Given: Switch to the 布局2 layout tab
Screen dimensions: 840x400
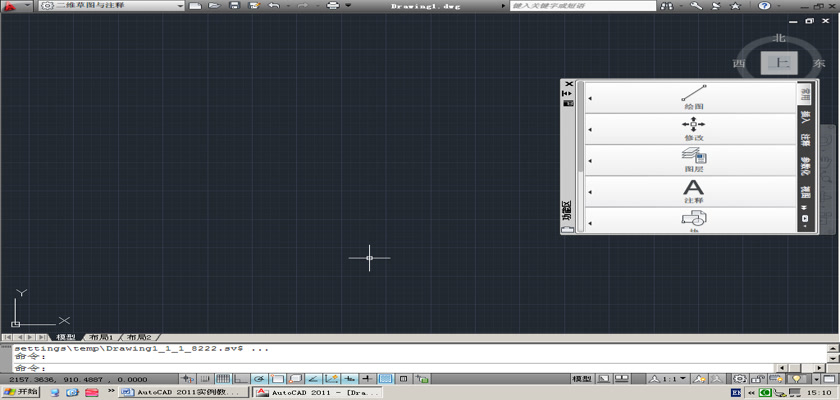Looking at the screenshot, I should click(139, 337).
